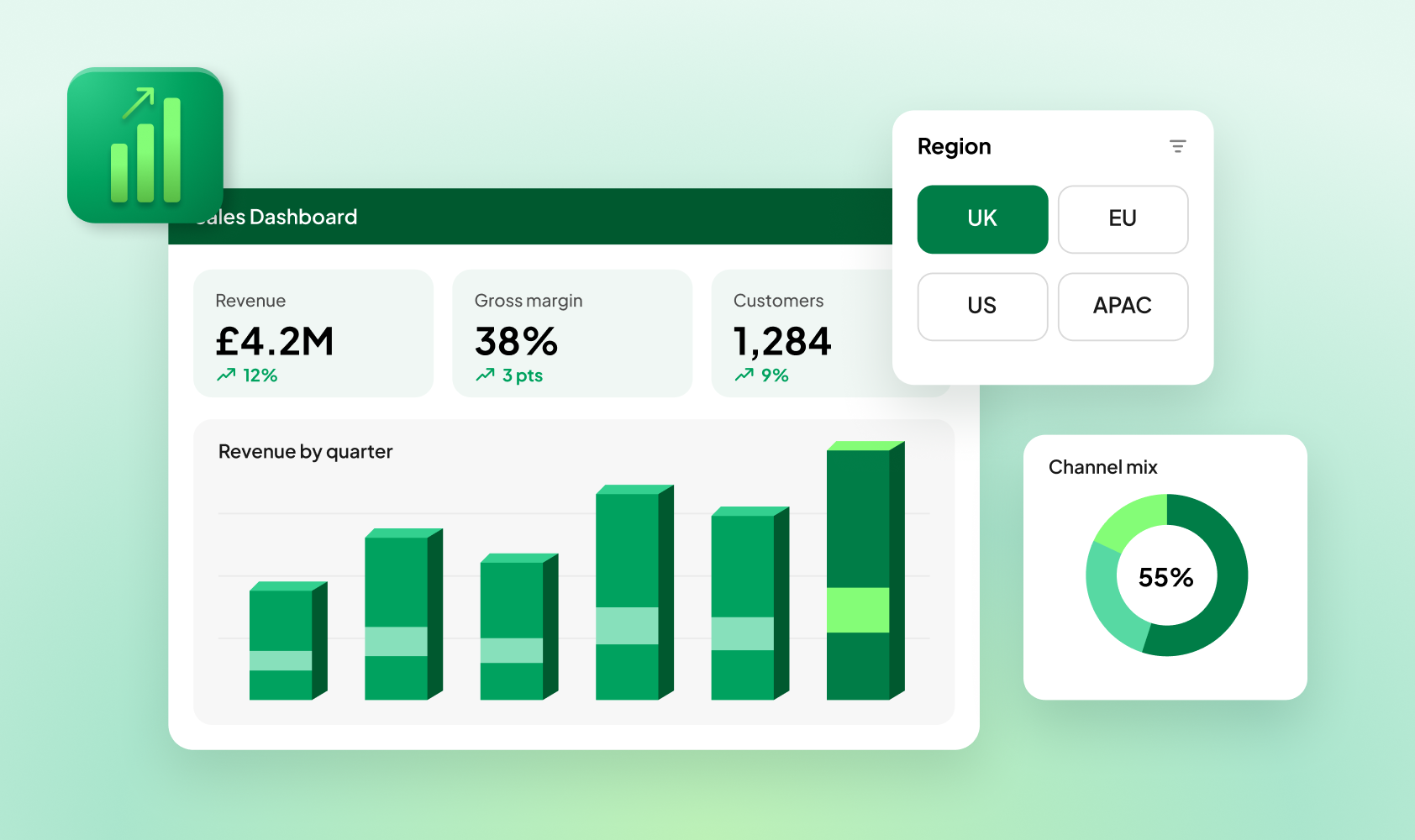
Task: Click the trend arrow beside 12%
Action: click(226, 375)
